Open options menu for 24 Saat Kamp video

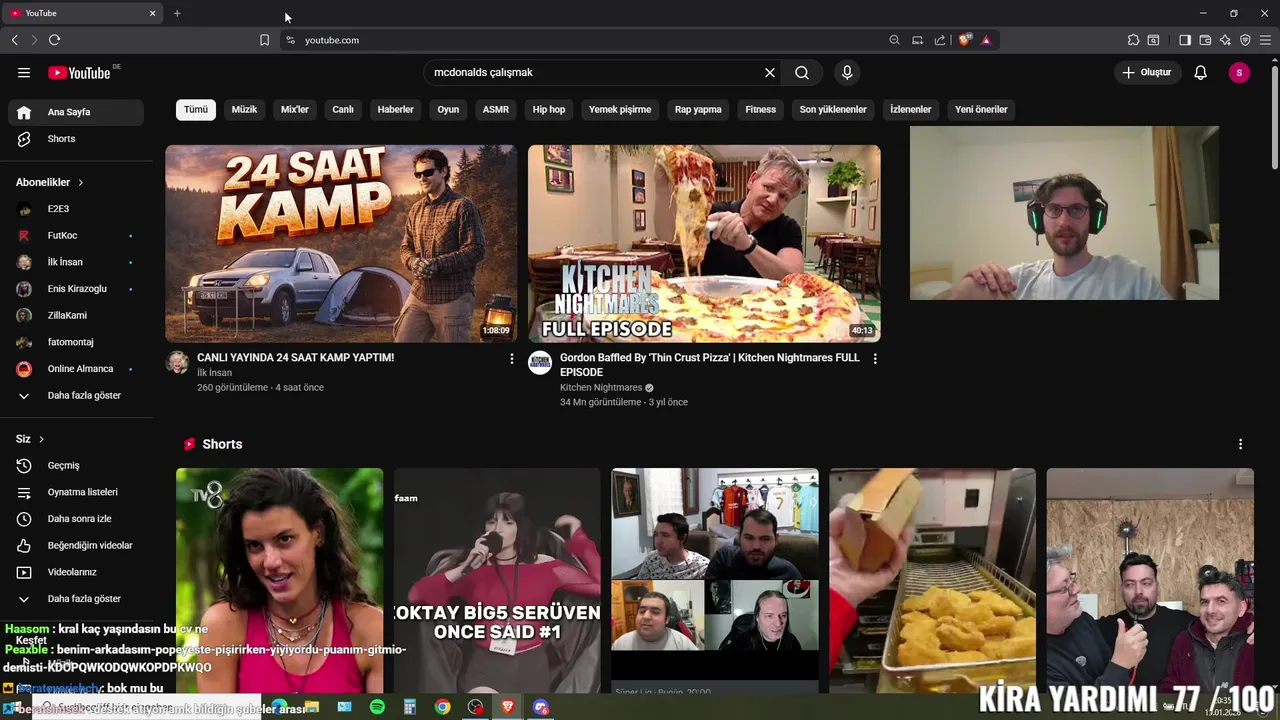pos(512,358)
